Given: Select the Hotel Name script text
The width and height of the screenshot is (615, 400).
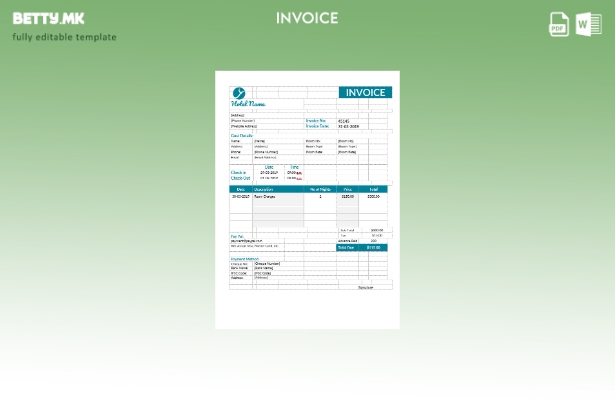Looking at the screenshot, I should click(x=249, y=104).
